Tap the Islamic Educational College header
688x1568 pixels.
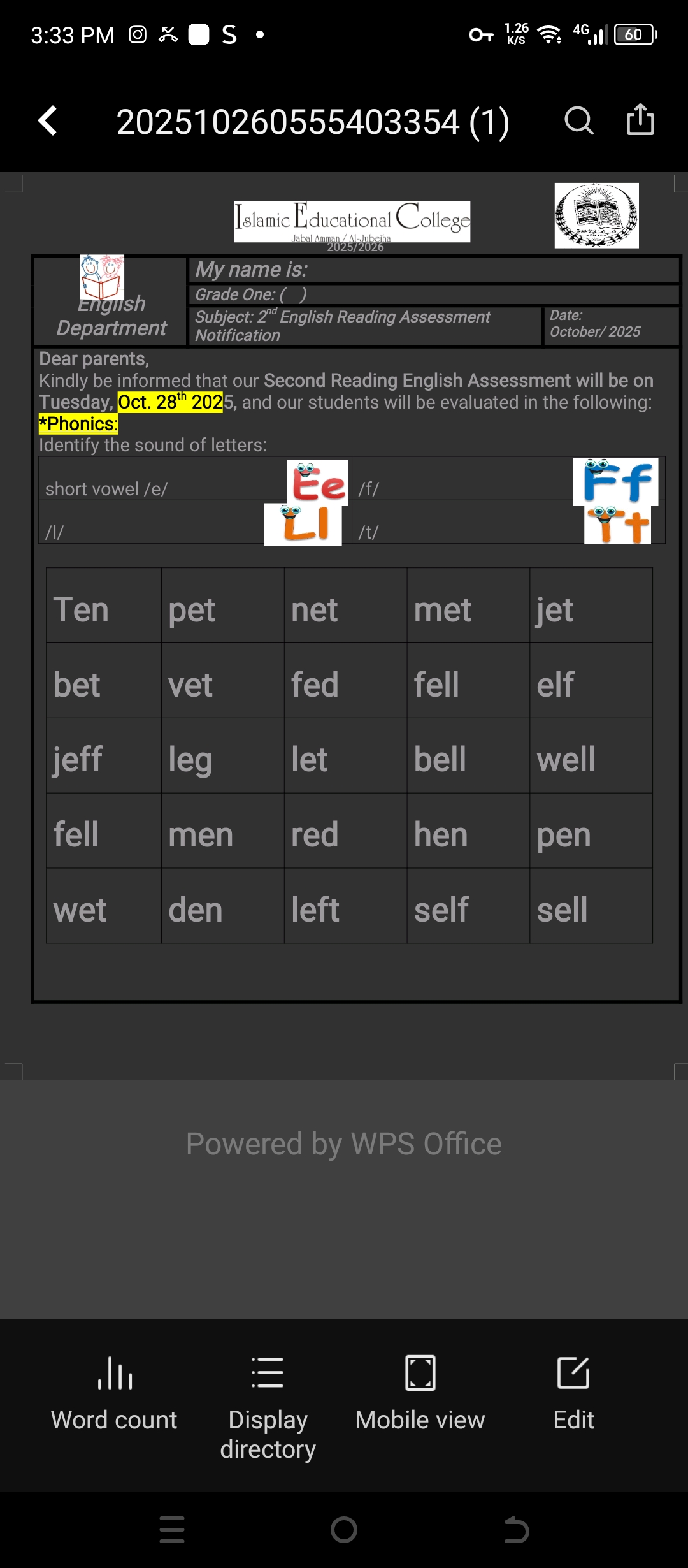pyautogui.click(x=352, y=221)
